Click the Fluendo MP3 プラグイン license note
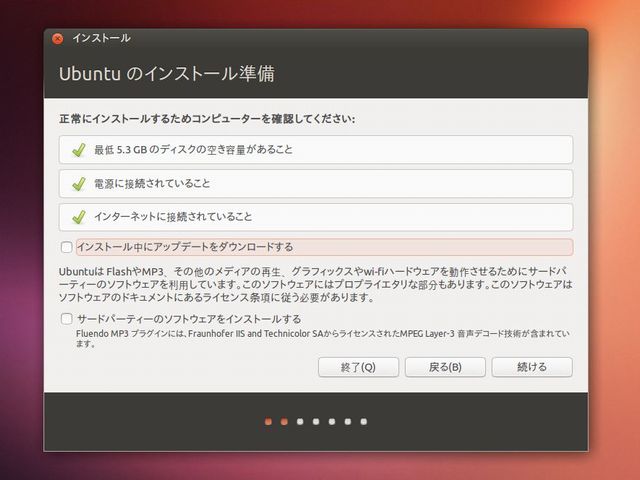This screenshot has width=640, height=480. point(322,338)
